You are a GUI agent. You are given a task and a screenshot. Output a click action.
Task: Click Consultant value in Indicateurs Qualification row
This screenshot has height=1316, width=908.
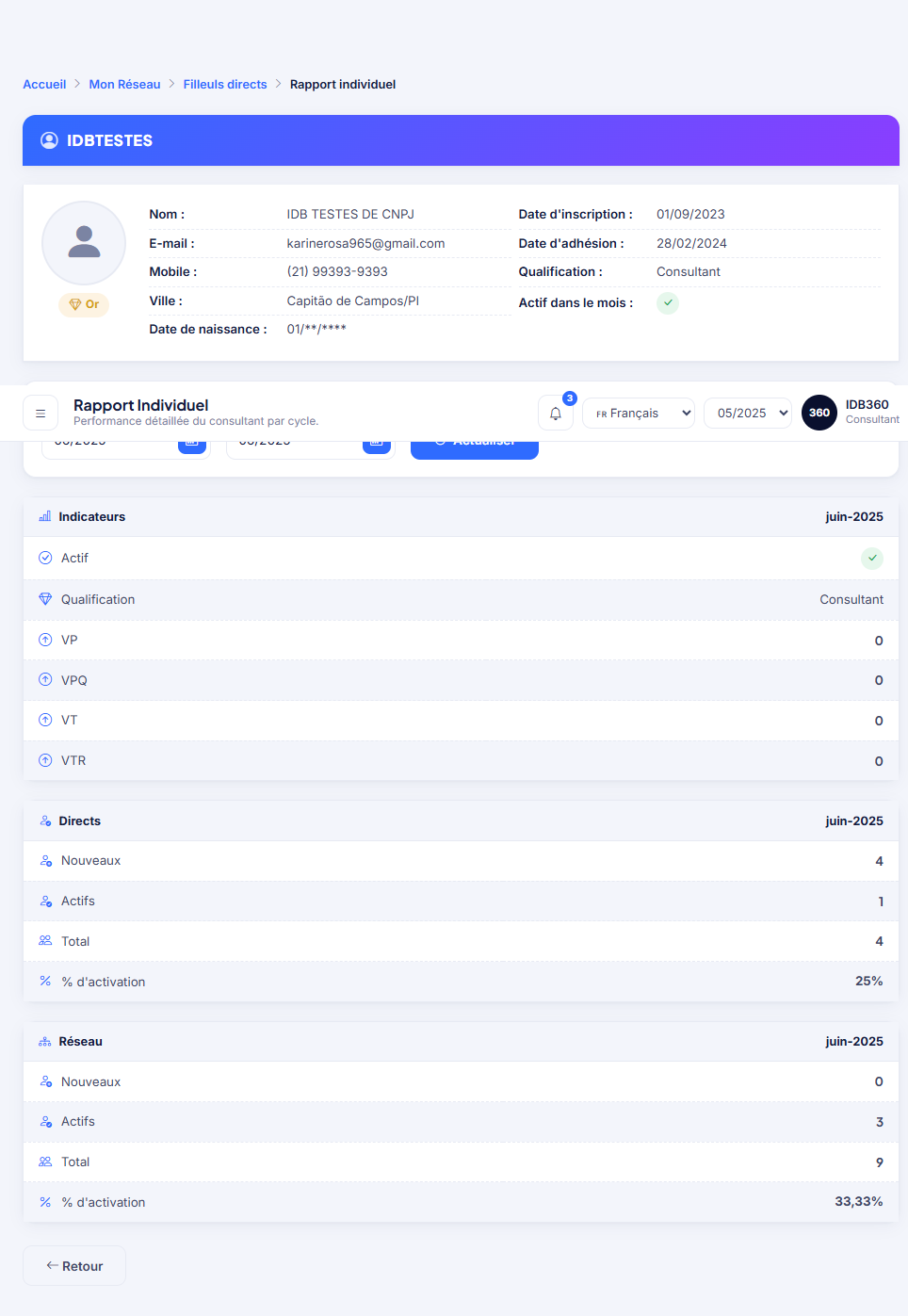click(x=851, y=599)
